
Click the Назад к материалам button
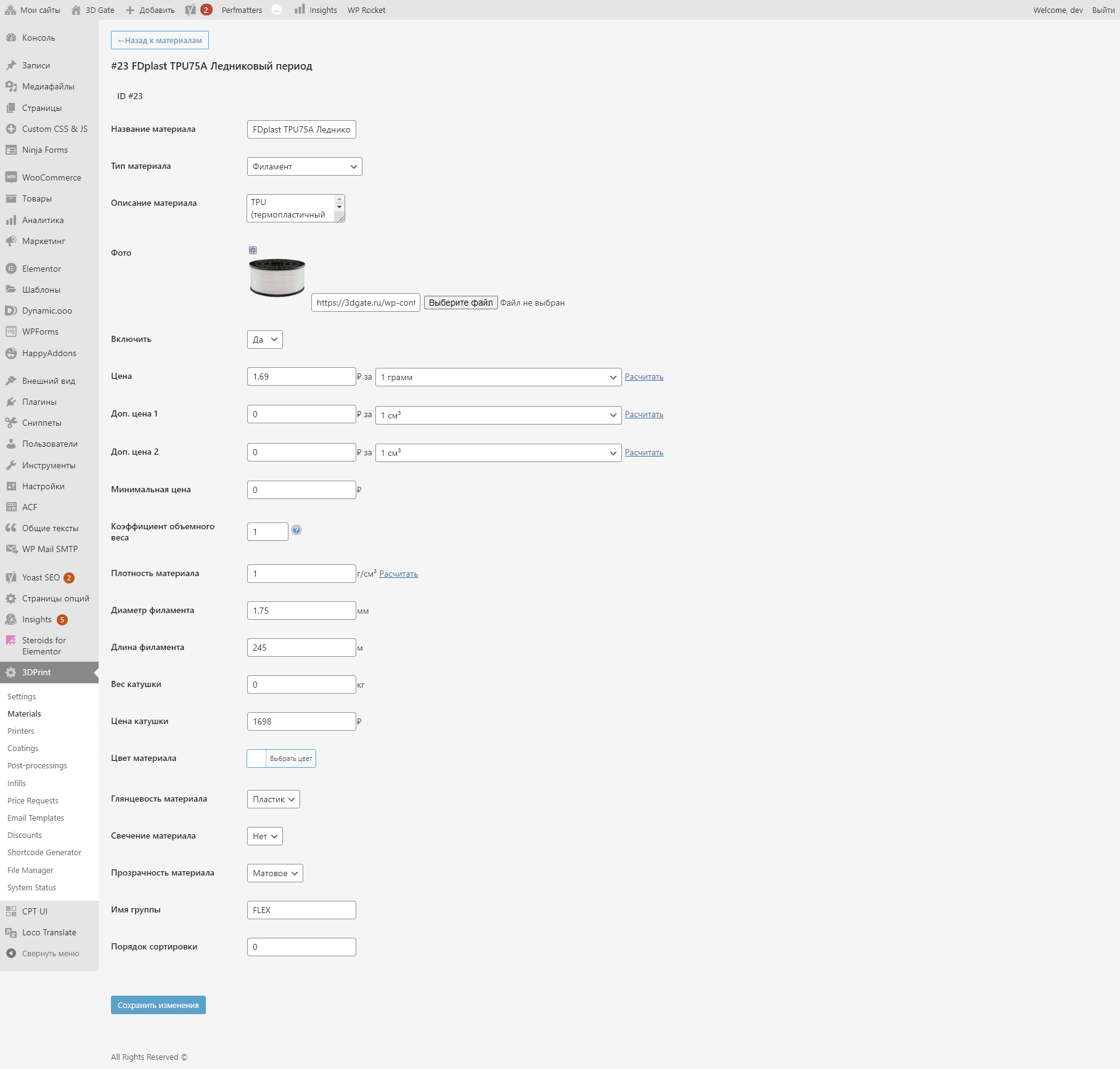[160, 40]
